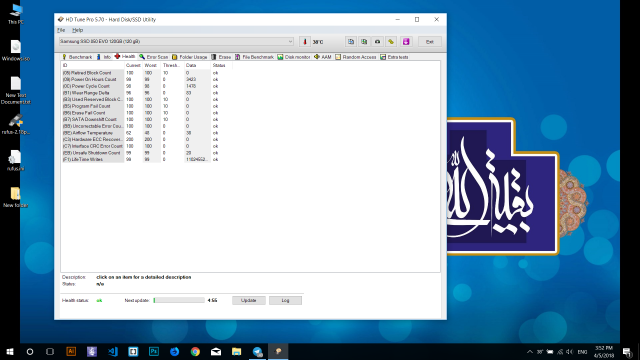Sort by the Current column header

click(133, 65)
